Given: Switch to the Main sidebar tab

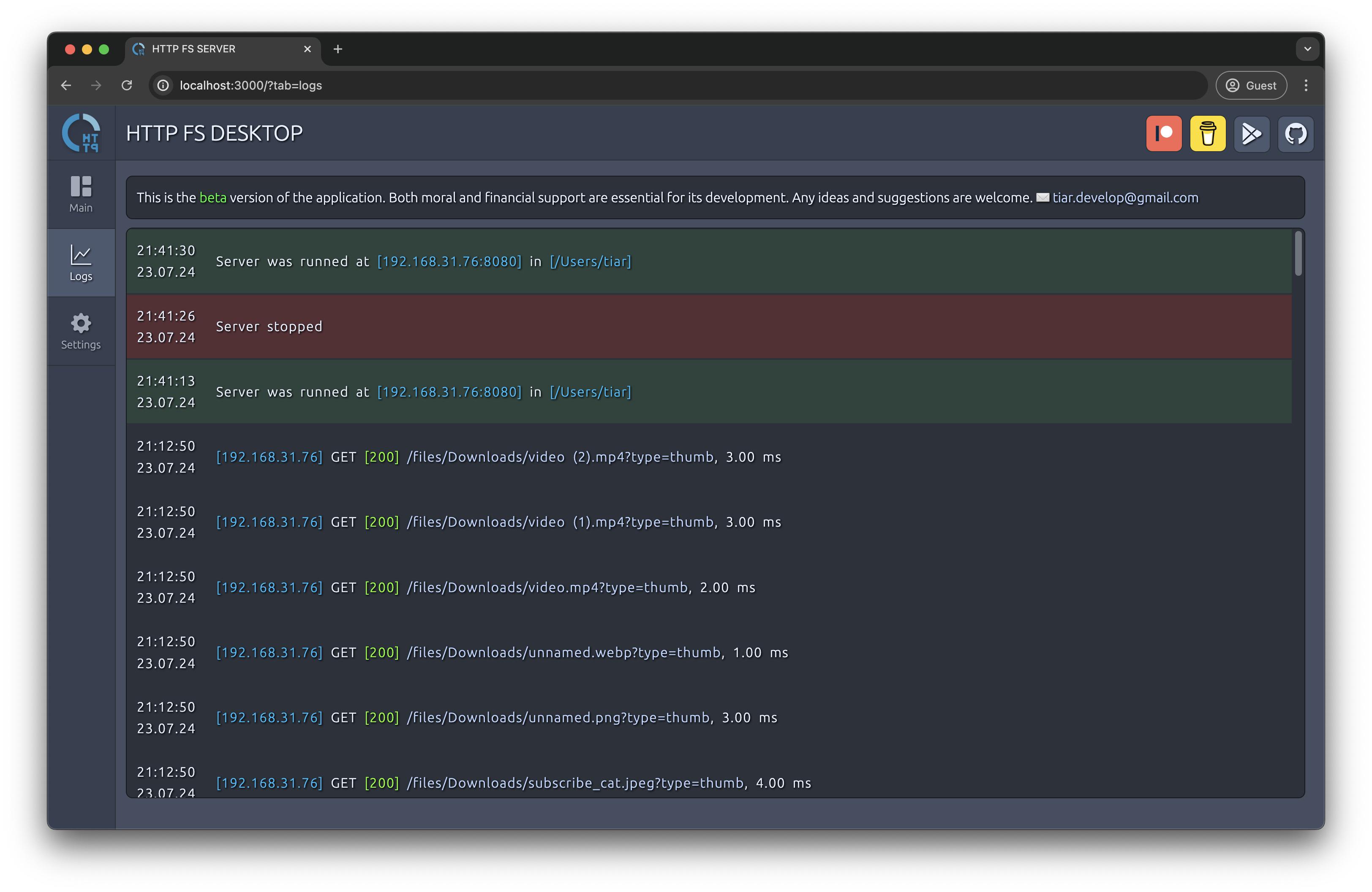Looking at the screenshot, I should [81, 195].
